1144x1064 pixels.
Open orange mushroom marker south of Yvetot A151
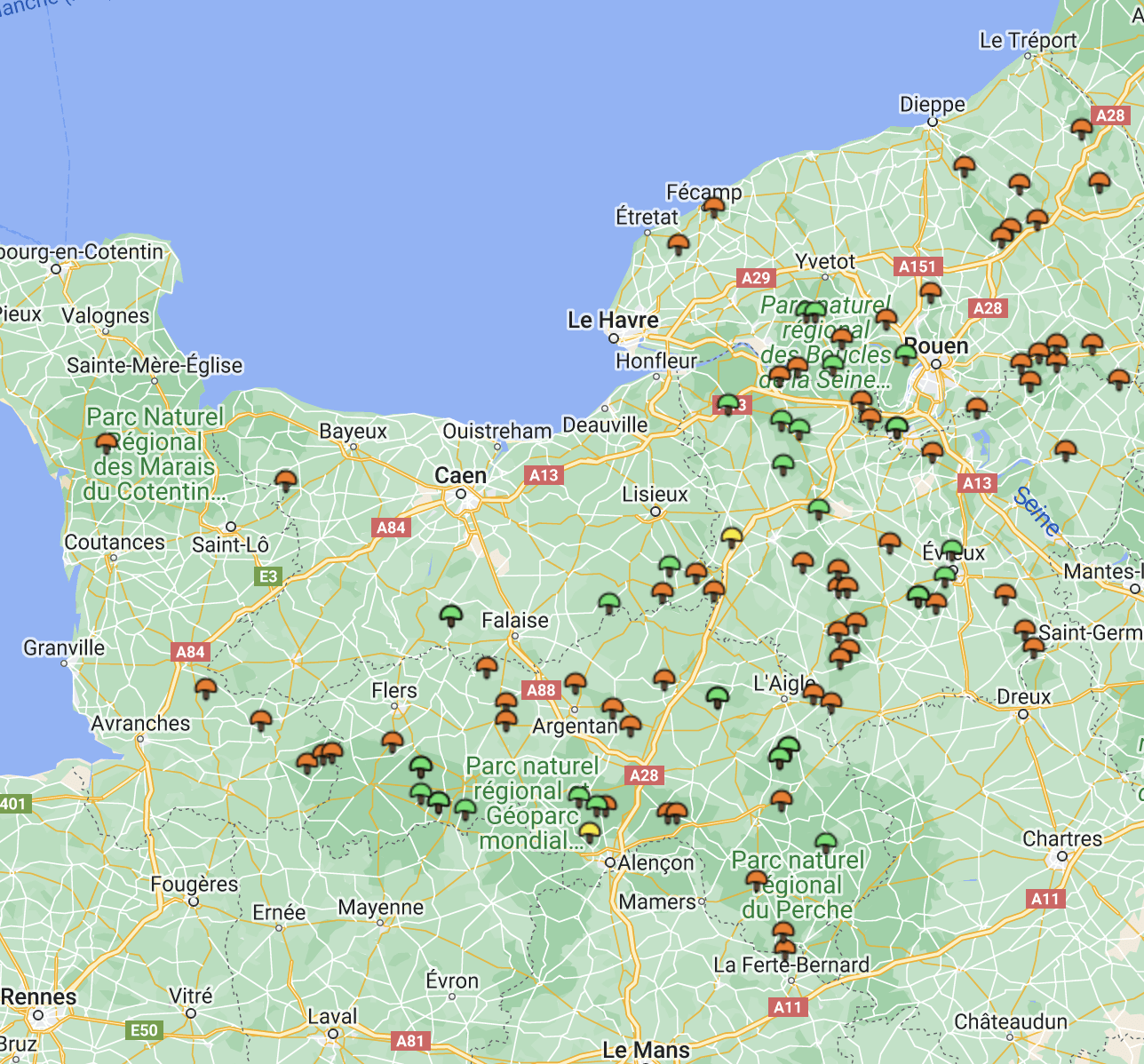click(930, 291)
